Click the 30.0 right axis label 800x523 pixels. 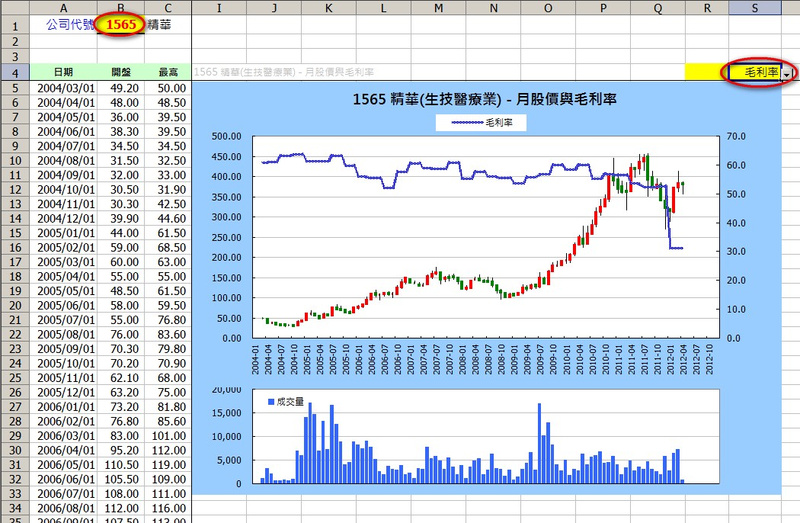tap(736, 252)
